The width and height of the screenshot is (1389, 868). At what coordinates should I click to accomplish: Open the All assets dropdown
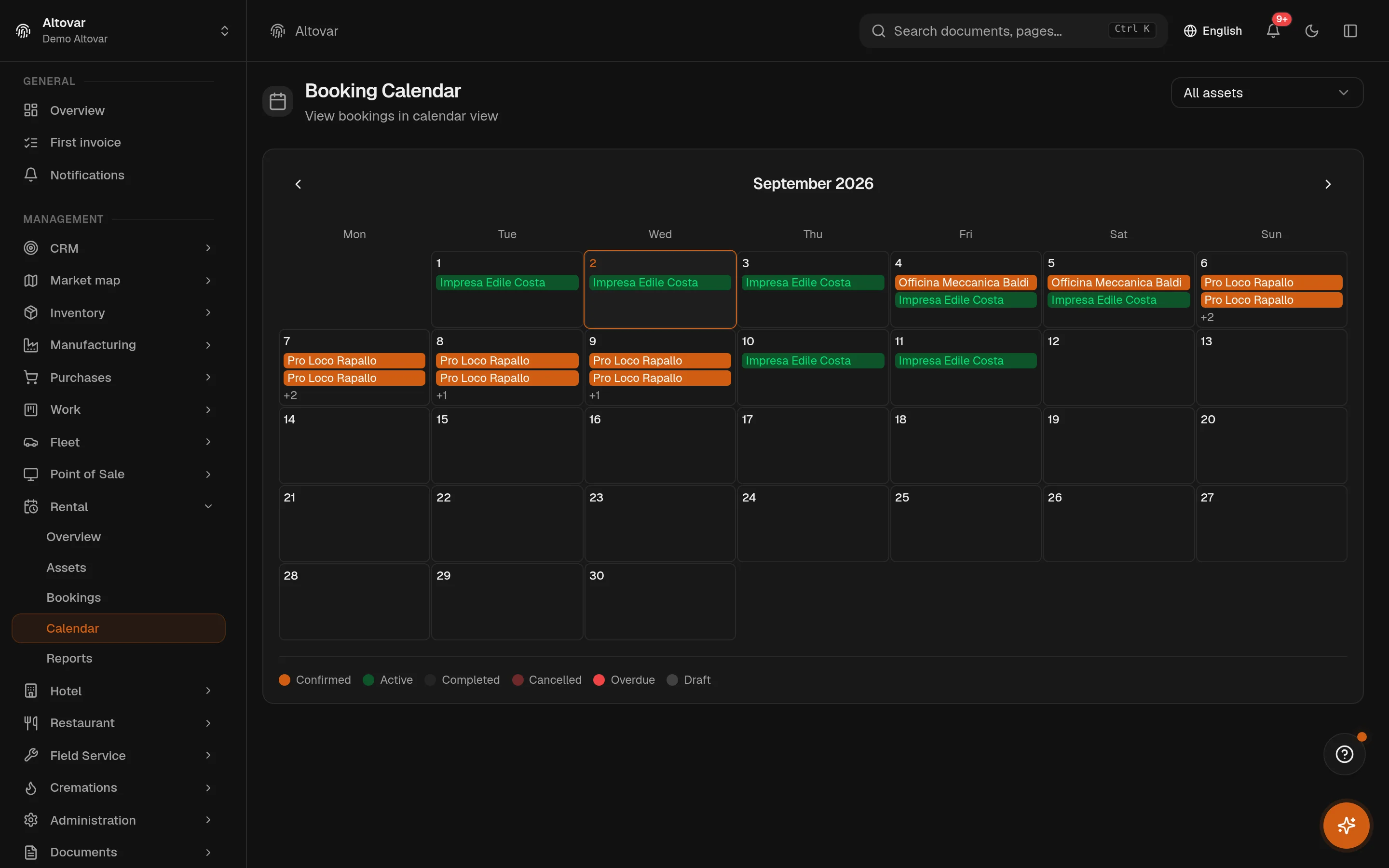click(x=1267, y=93)
